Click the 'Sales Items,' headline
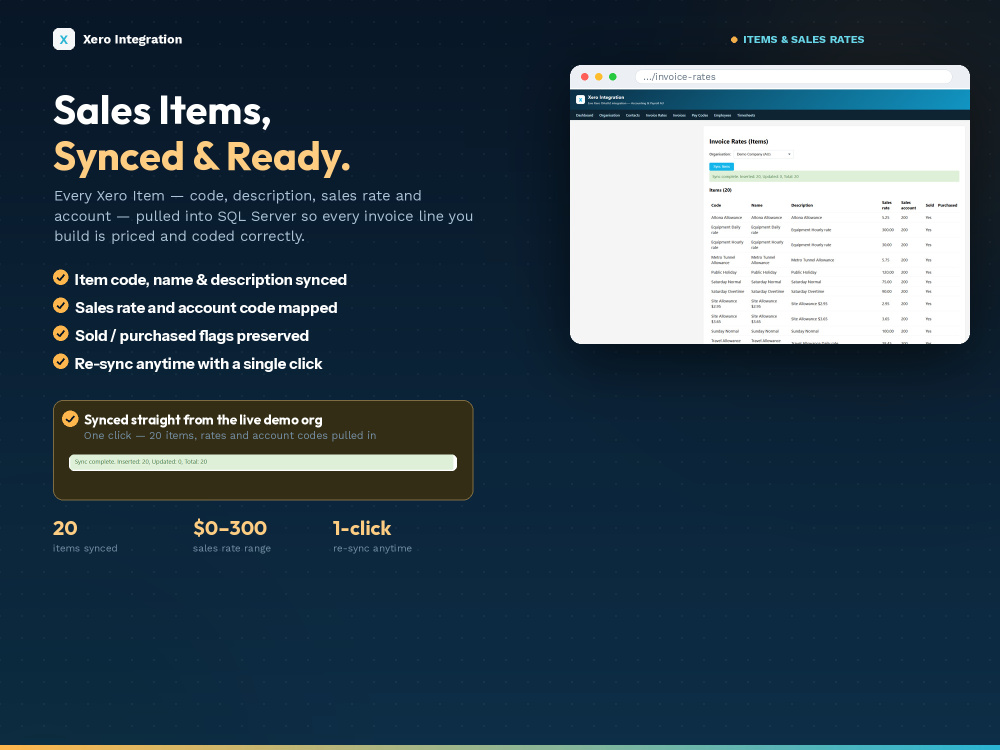Image resolution: width=1000 pixels, height=750 pixels. click(163, 110)
